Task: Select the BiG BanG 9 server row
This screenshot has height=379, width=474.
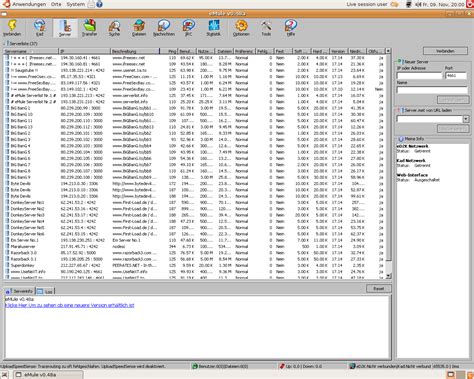Action: (x=195, y=177)
